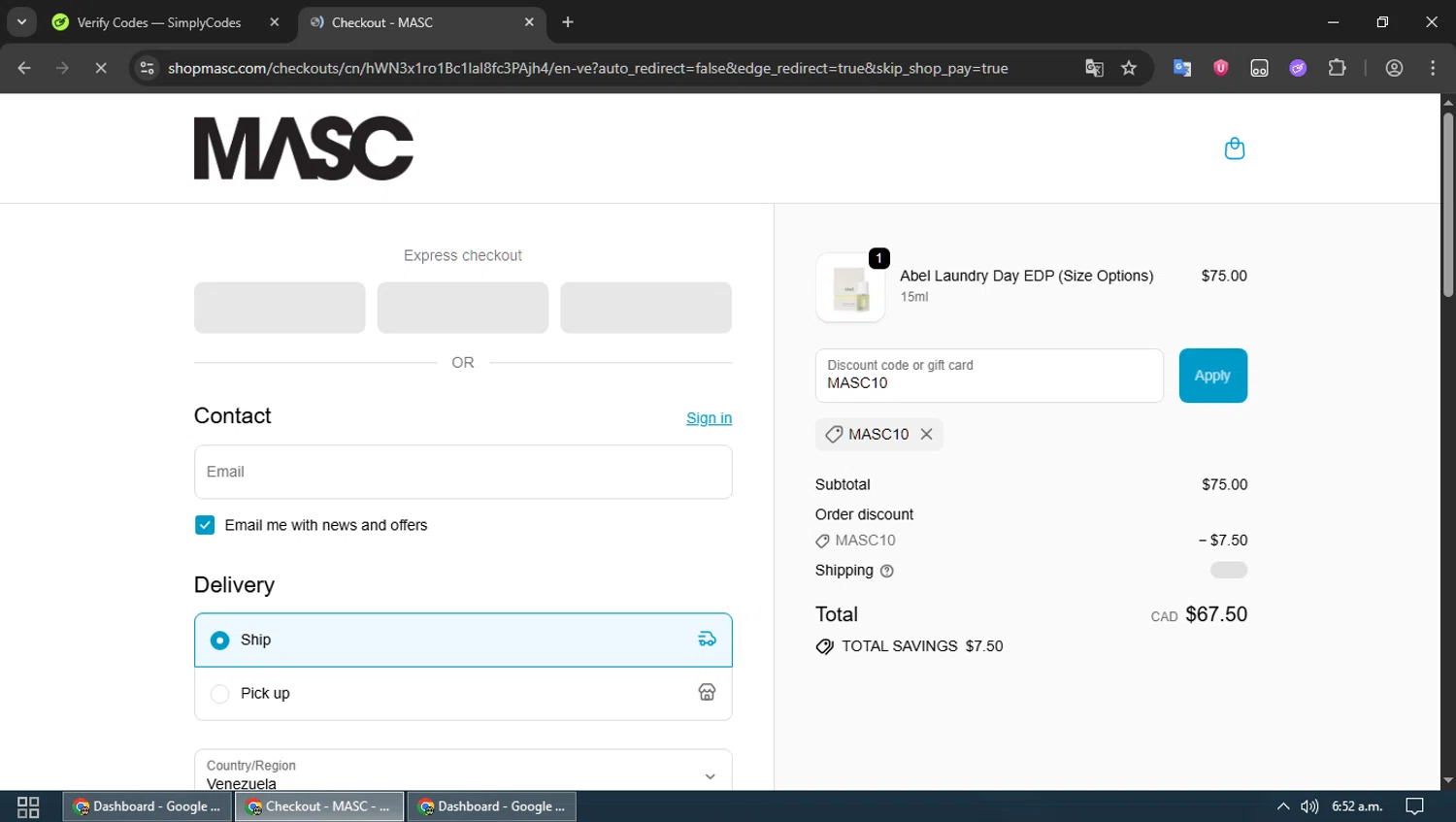1456x822 pixels.
Task: Focus the Email input field
Action: [x=463, y=472]
